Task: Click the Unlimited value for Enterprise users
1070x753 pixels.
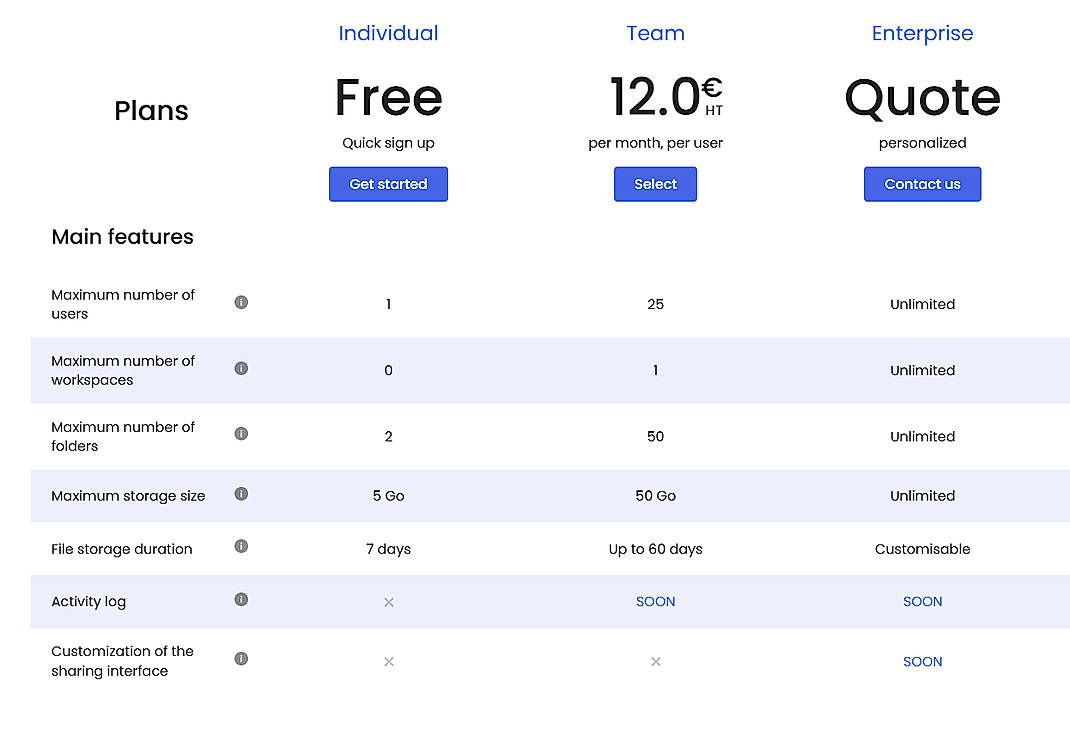Action: coord(922,304)
